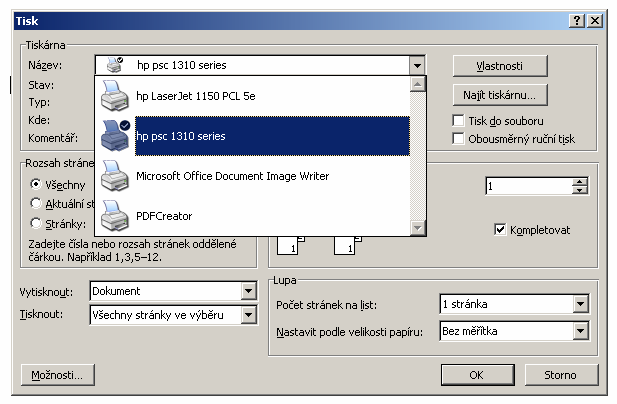This screenshot has height=404, width=617.
Task: Enable Obousměrný ruční tisk checkbox
Action: pyautogui.click(x=458, y=138)
